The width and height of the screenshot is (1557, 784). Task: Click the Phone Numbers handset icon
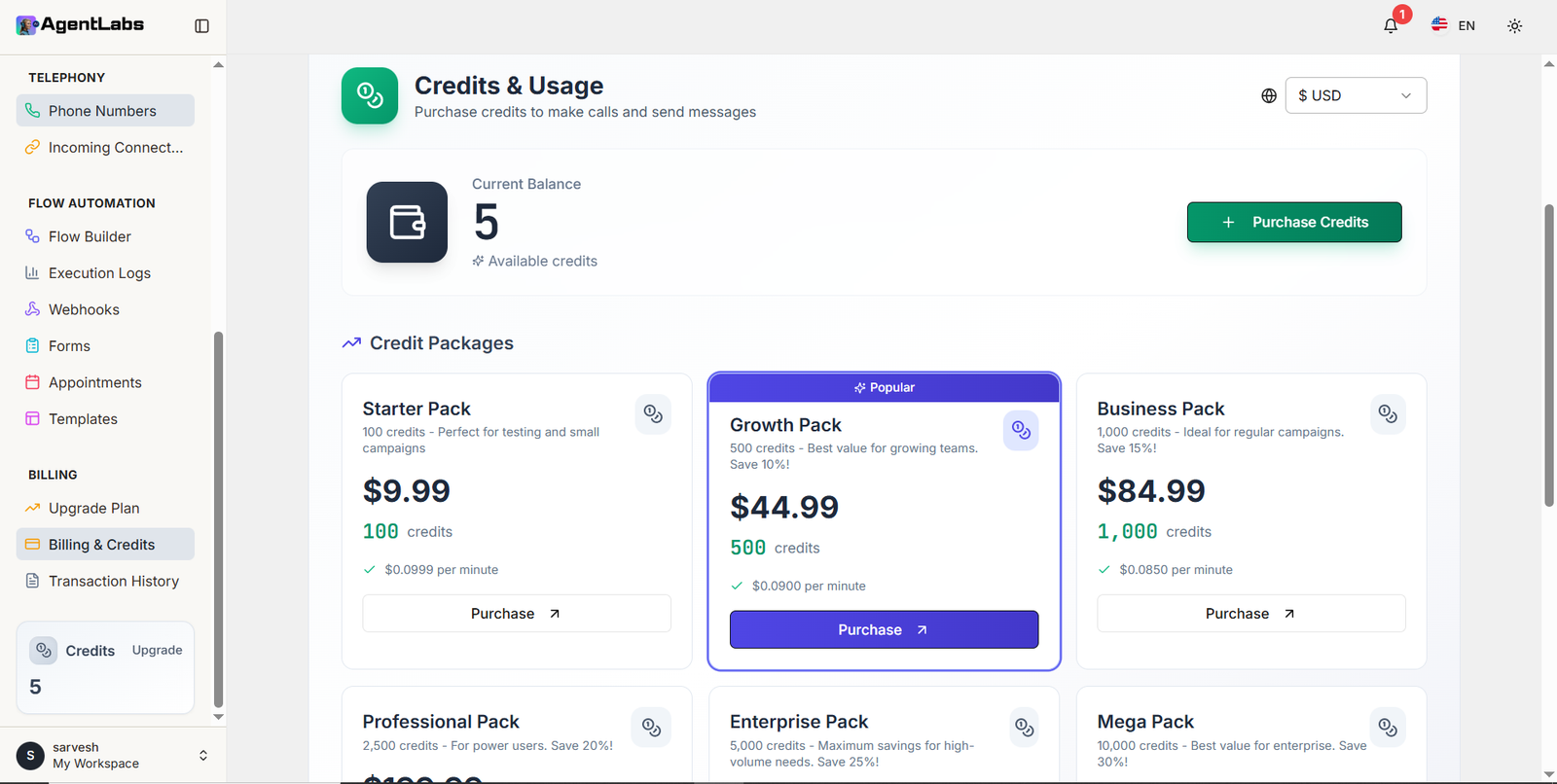coord(32,111)
